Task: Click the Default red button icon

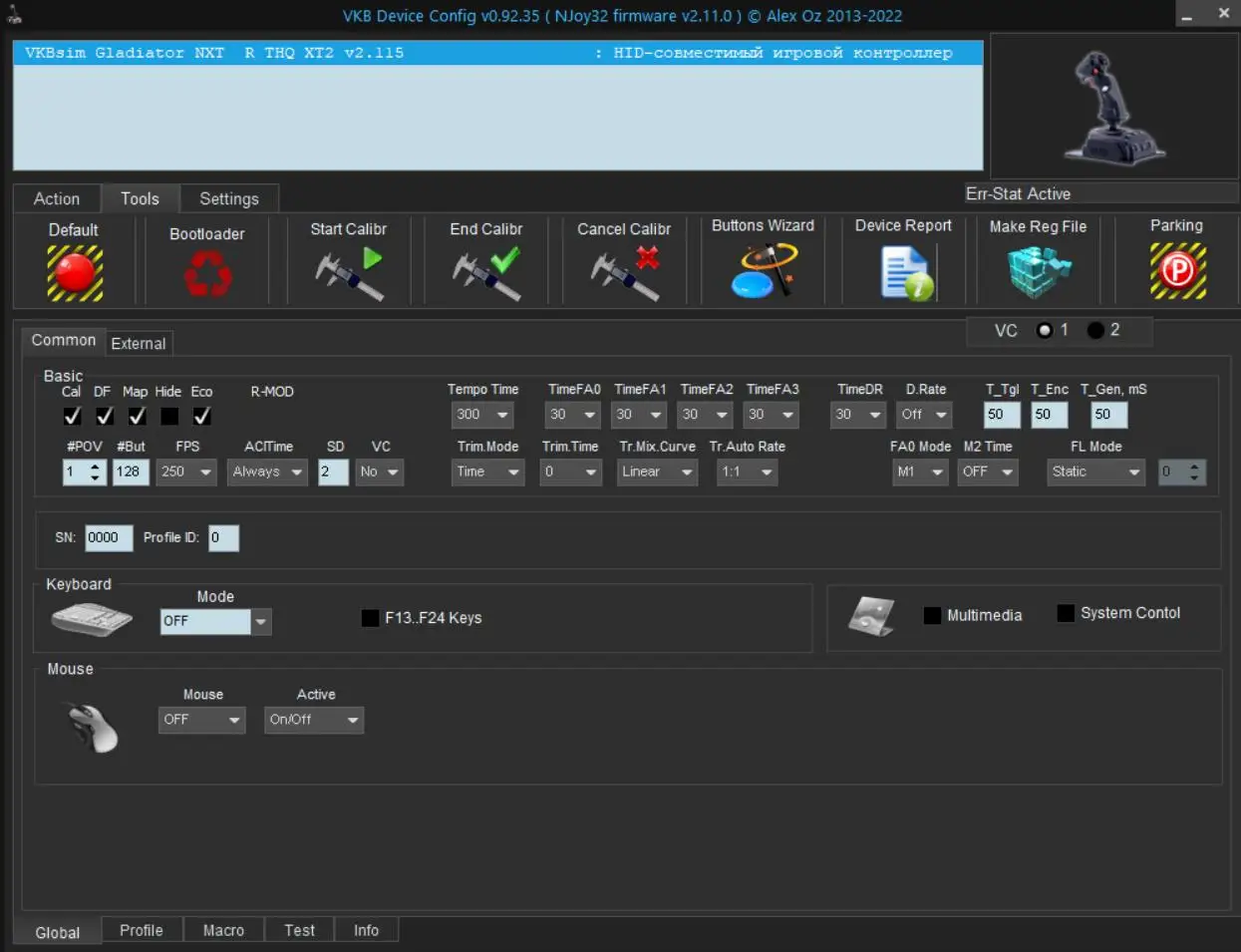Action: coord(75,273)
